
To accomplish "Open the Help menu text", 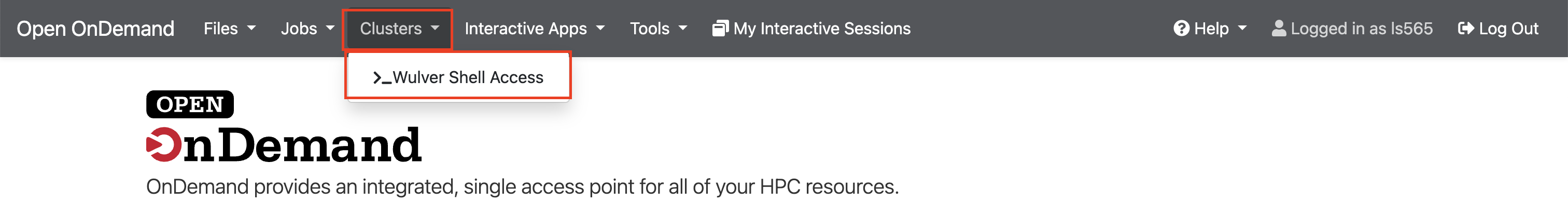I will (x=1211, y=29).
